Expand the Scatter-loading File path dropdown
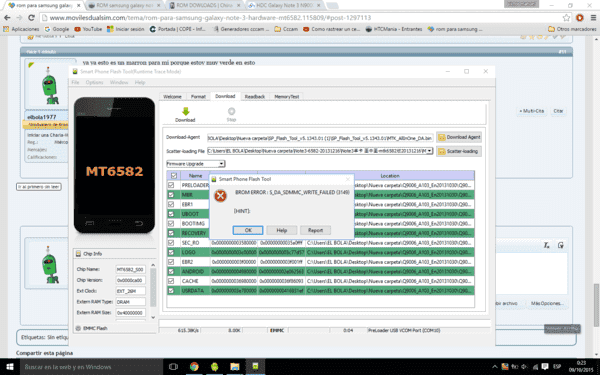 [429, 151]
